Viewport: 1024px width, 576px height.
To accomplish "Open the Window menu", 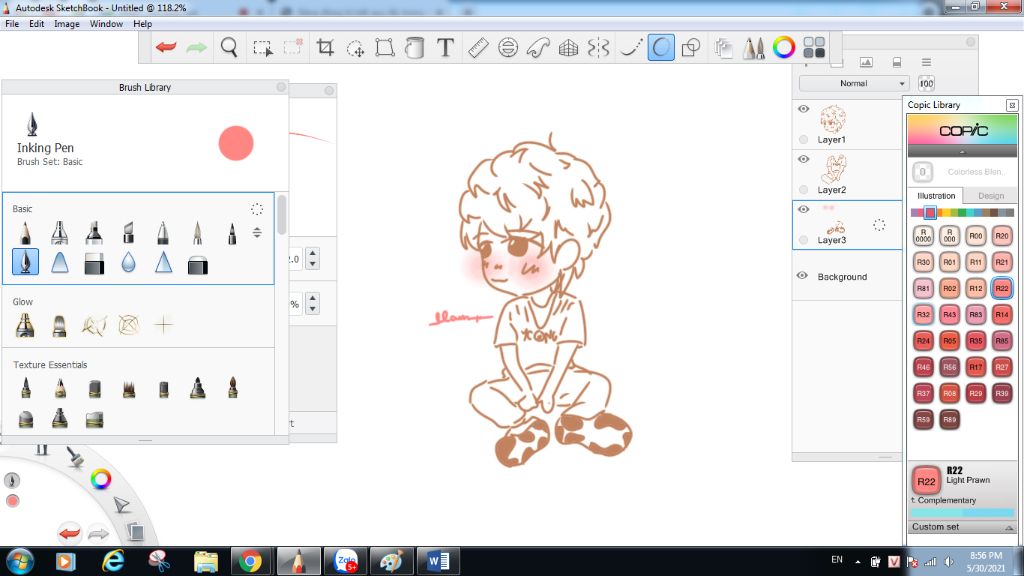I will tap(106, 24).
